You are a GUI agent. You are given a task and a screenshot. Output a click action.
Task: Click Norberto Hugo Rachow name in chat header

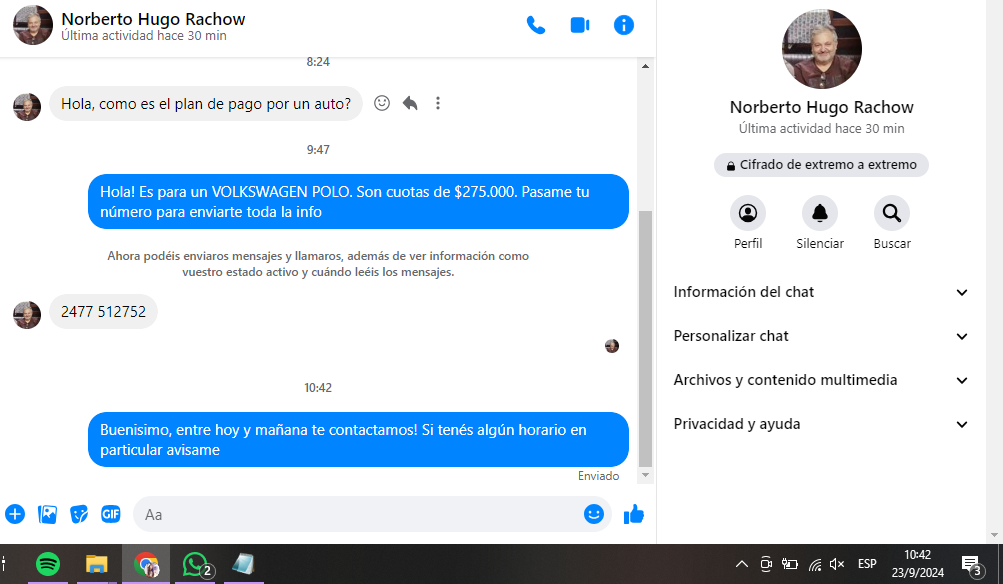point(153,19)
